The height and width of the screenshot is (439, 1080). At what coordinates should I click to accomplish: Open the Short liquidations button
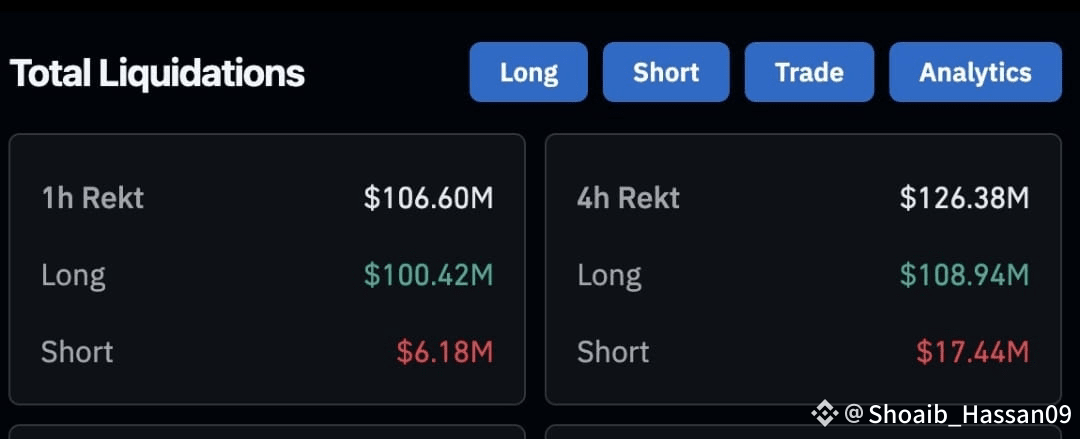665,72
